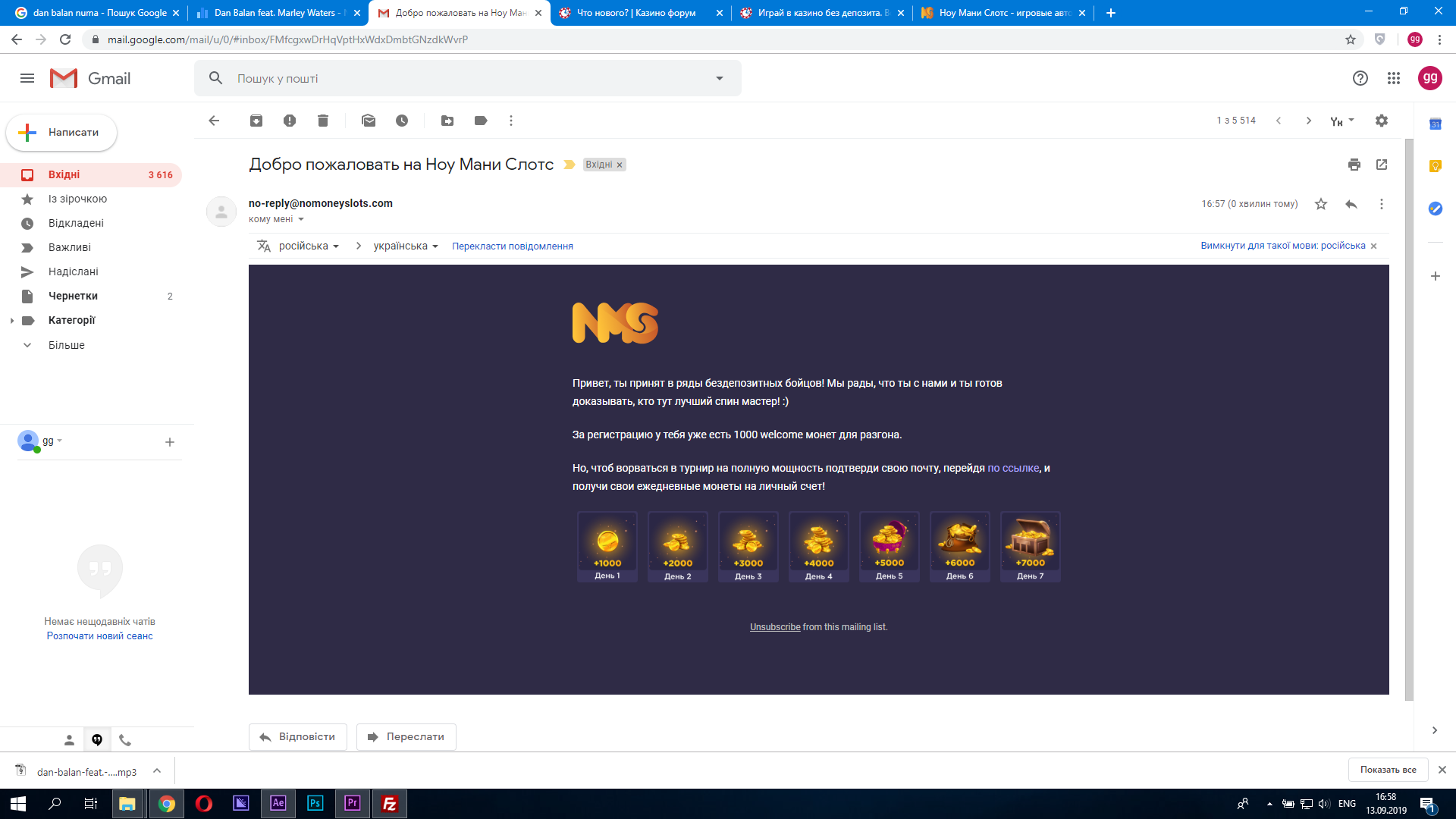
Task: Expand the Більше section in the sidebar
Action: point(67,345)
